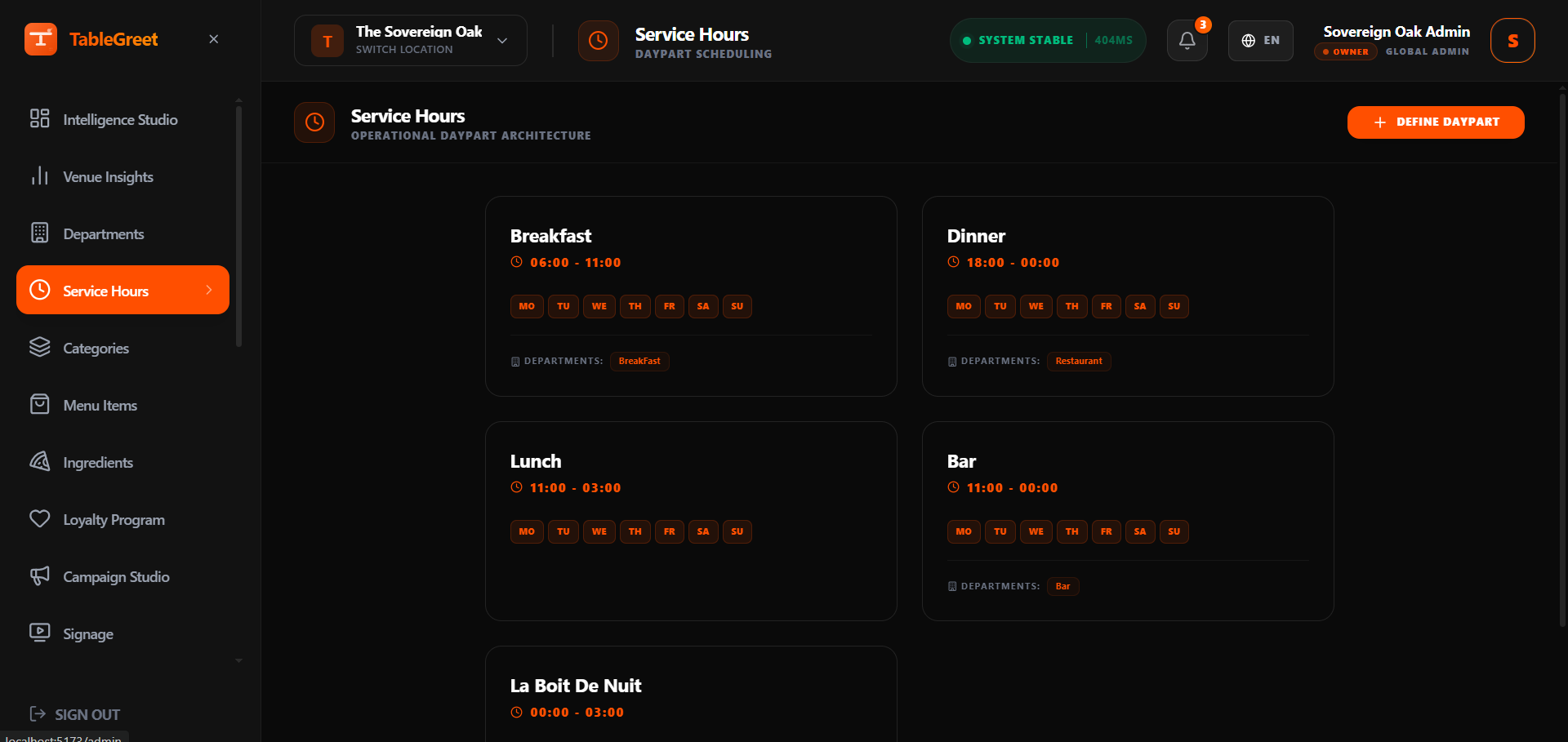Click the globe language icon

(1248, 40)
